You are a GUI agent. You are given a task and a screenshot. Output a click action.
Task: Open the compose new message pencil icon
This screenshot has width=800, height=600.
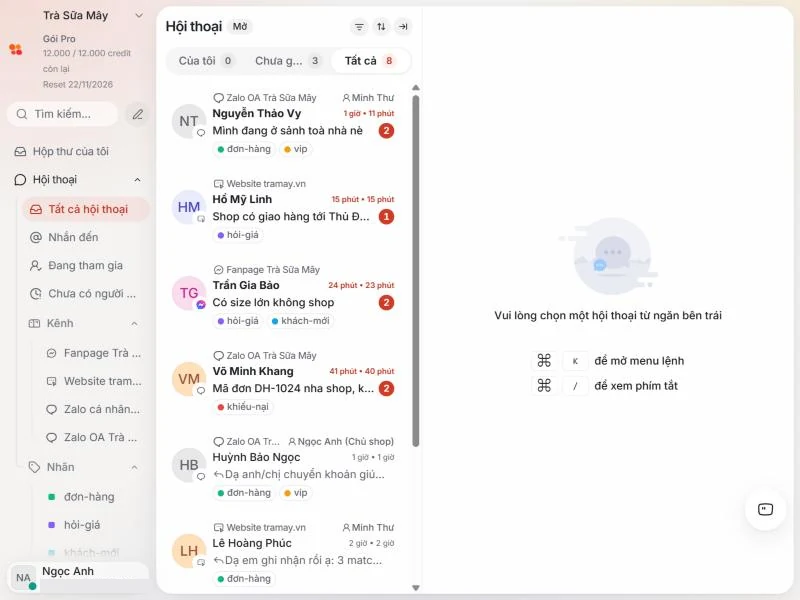point(137,114)
